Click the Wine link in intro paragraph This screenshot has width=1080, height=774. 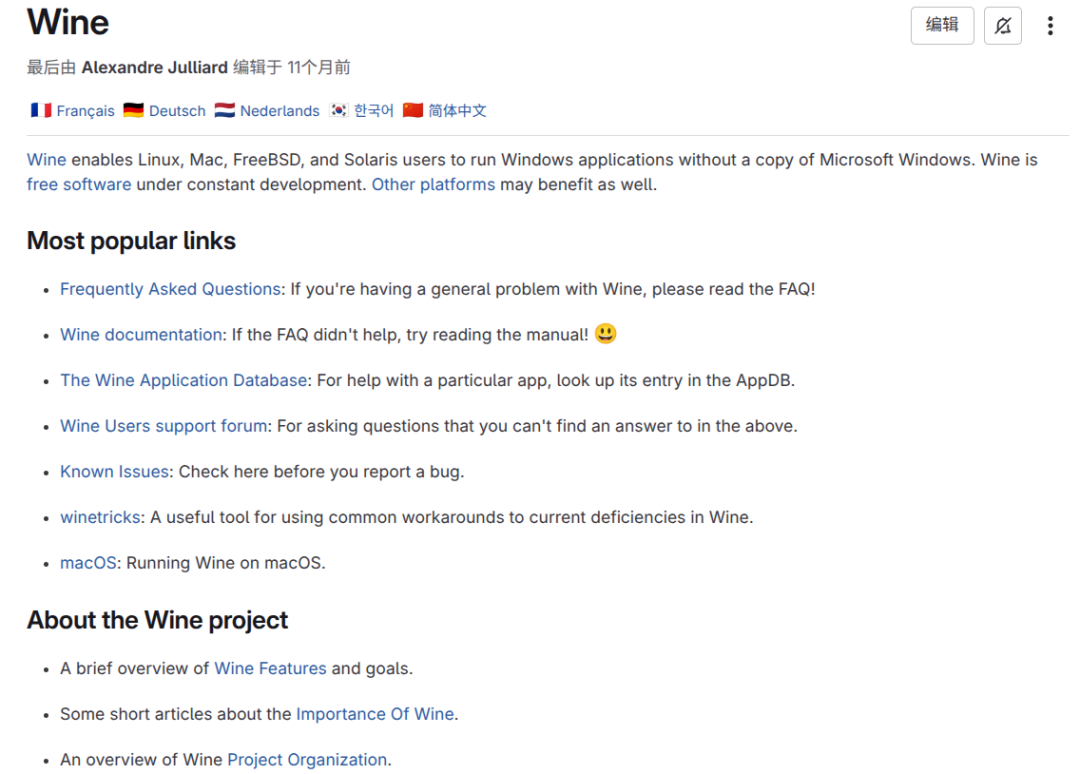click(x=46, y=160)
